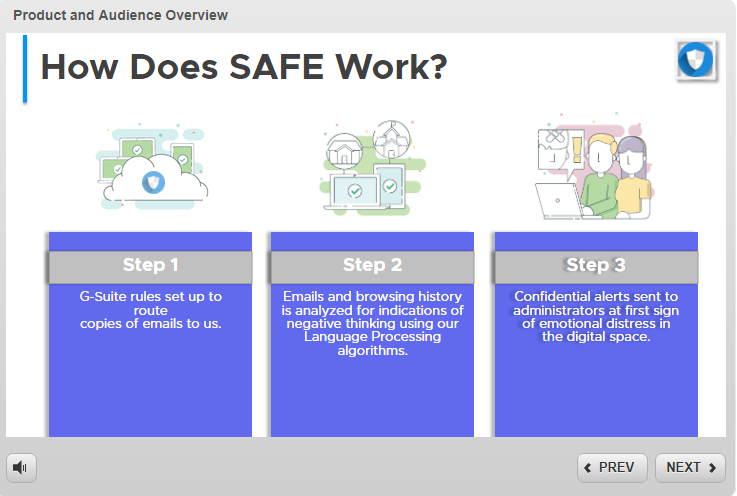
Task: Click the cloud with shield illustration
Action: [x=151, y=168]
